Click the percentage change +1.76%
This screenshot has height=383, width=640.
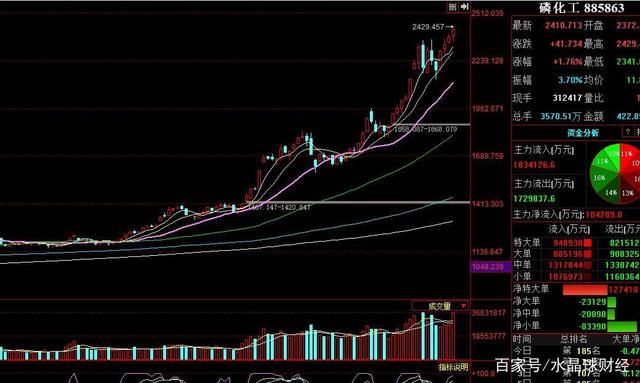(568, 62)
